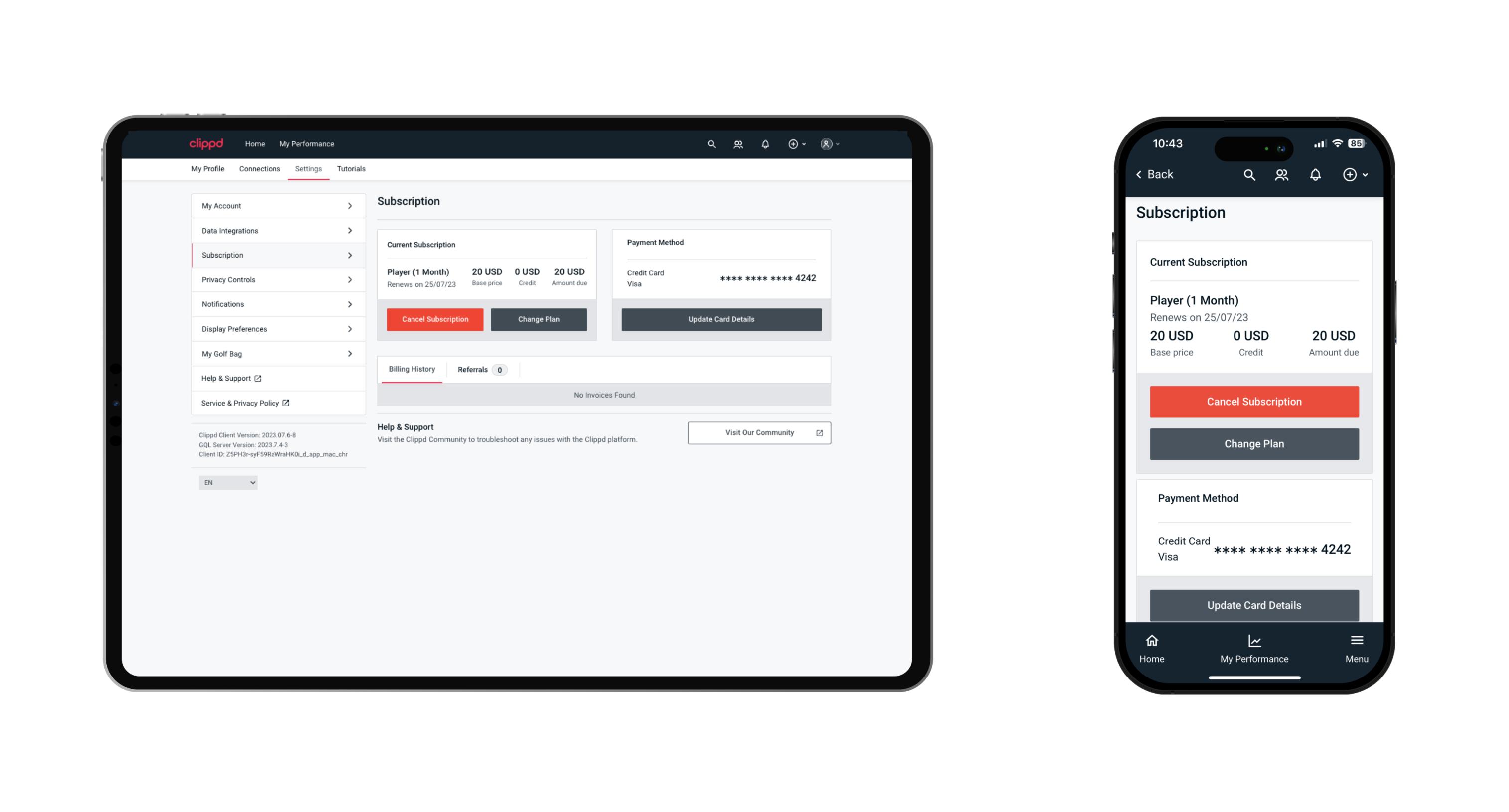Click the people/connections icon in navbar
This screenshot has width=1509, height=812.
pos(739,144)
